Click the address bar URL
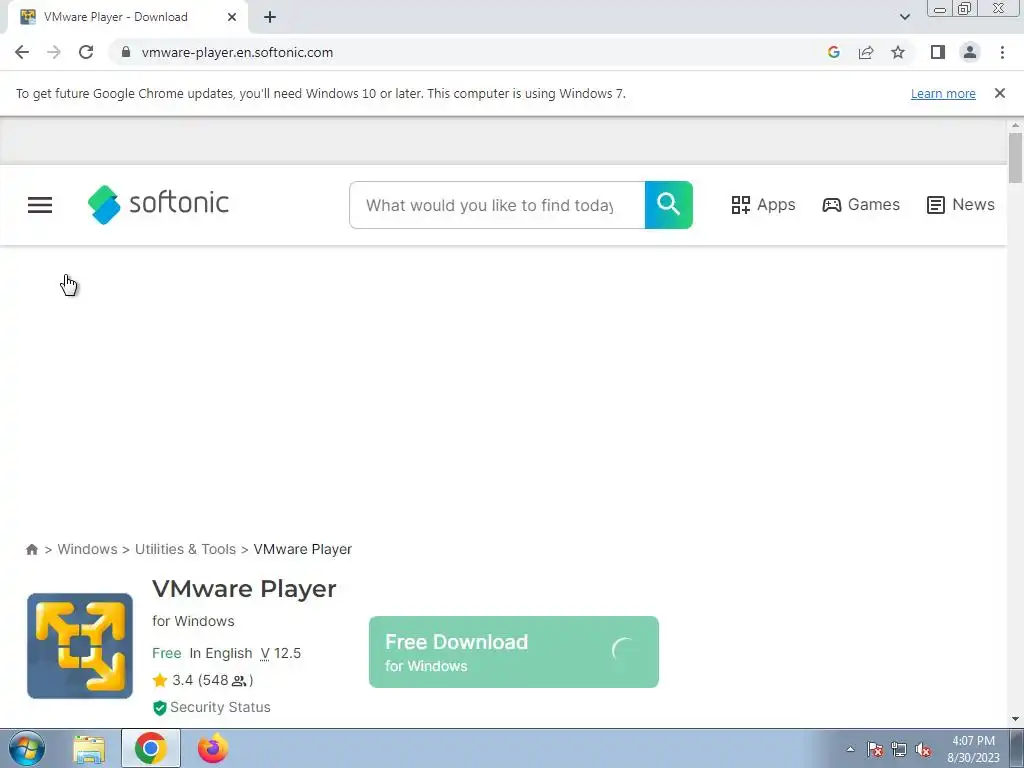This screenshot has height=768, width=1024. point(237,52)
